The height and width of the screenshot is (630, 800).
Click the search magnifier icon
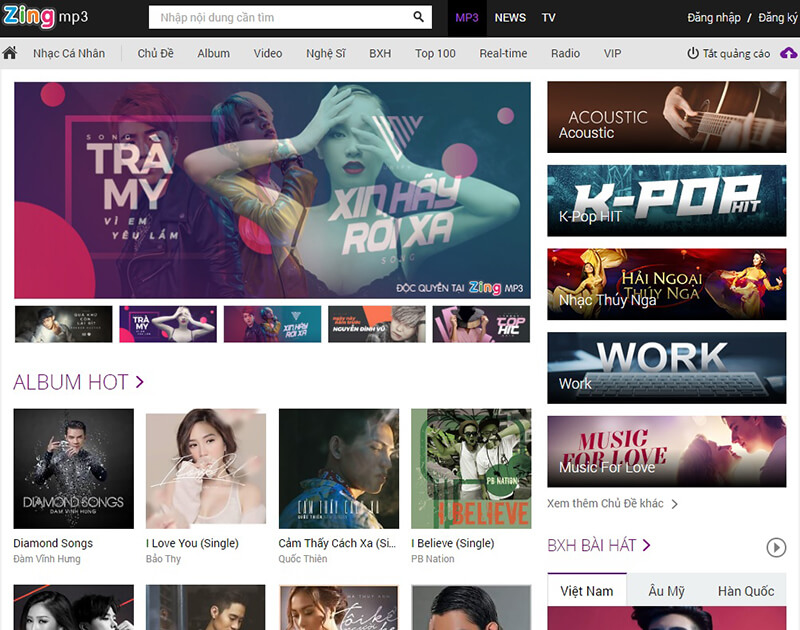418,17
